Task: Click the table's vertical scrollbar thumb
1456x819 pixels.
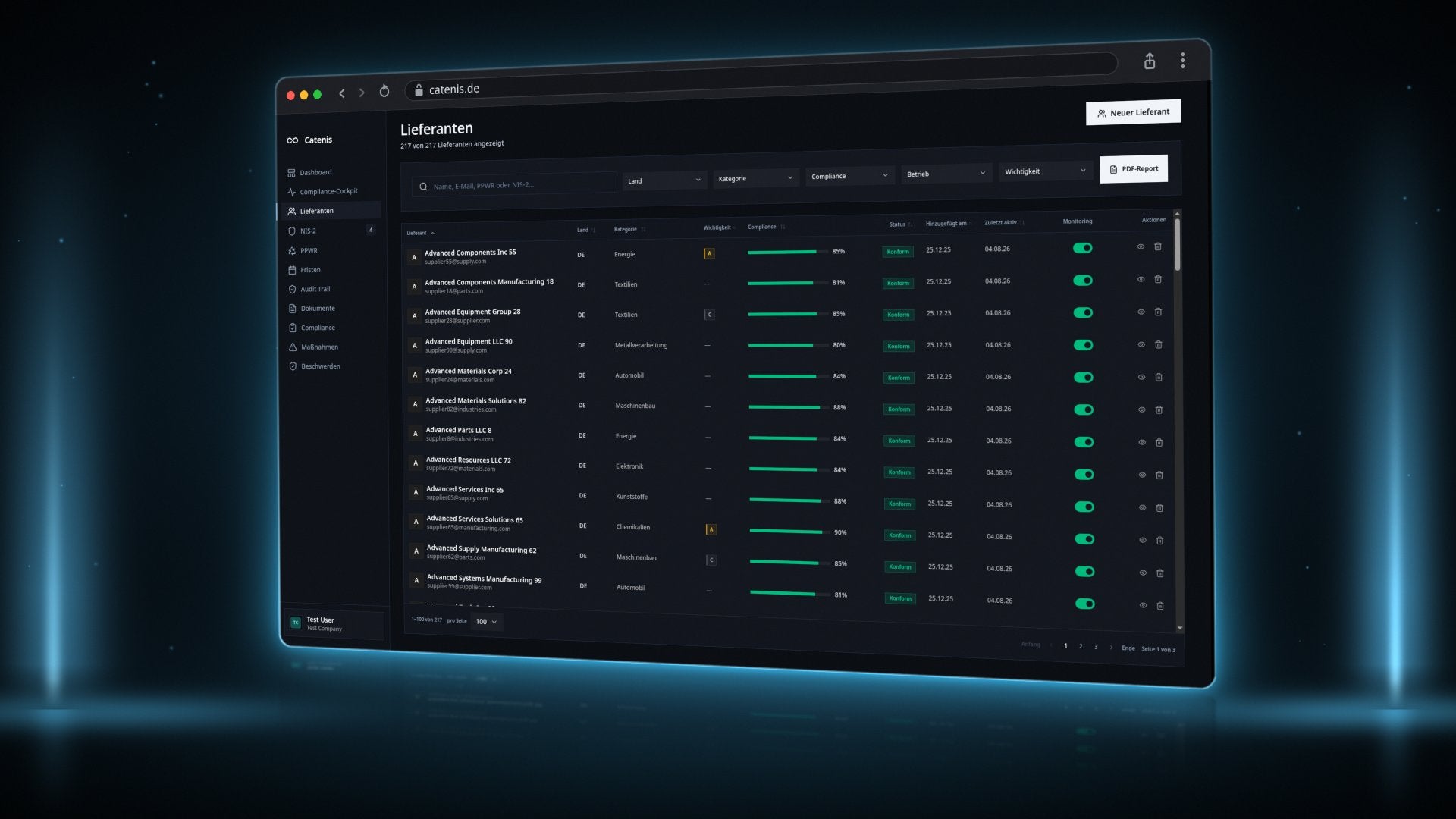Action: tap(1177, 244)
